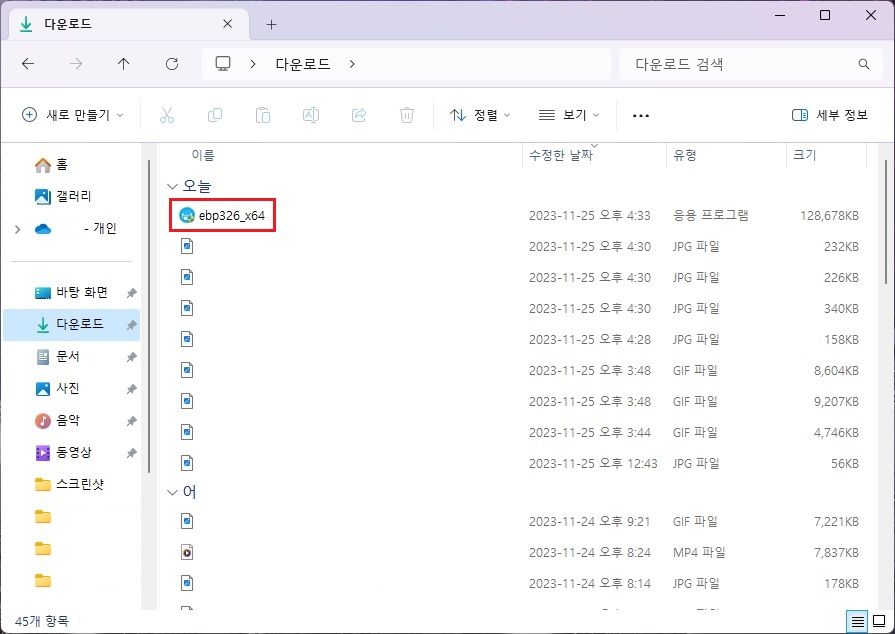Toggle large thumbnail layout in the status bar
895x634 pixels.
pos(876,621)
